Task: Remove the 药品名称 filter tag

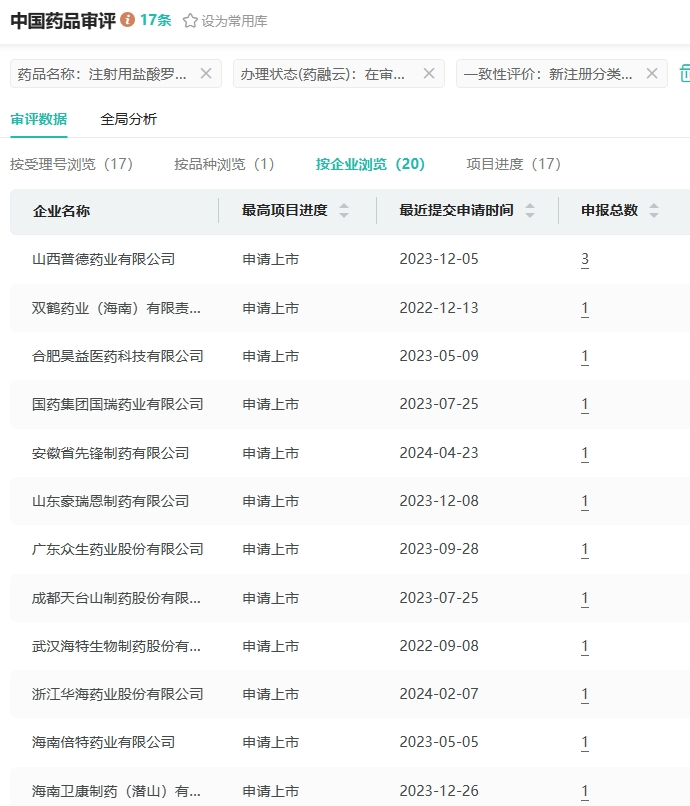Action: [206, 73]
